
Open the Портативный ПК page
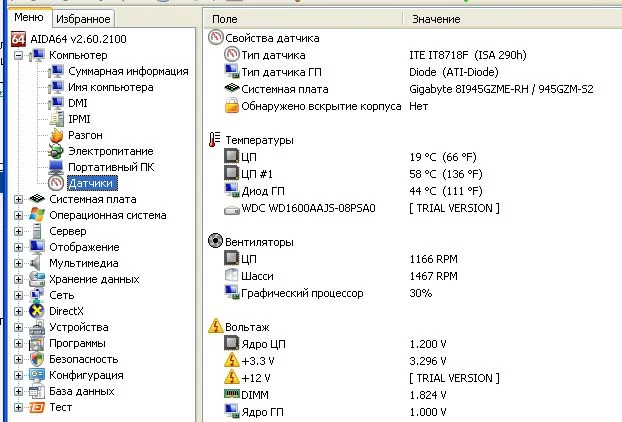pos(110,167)
